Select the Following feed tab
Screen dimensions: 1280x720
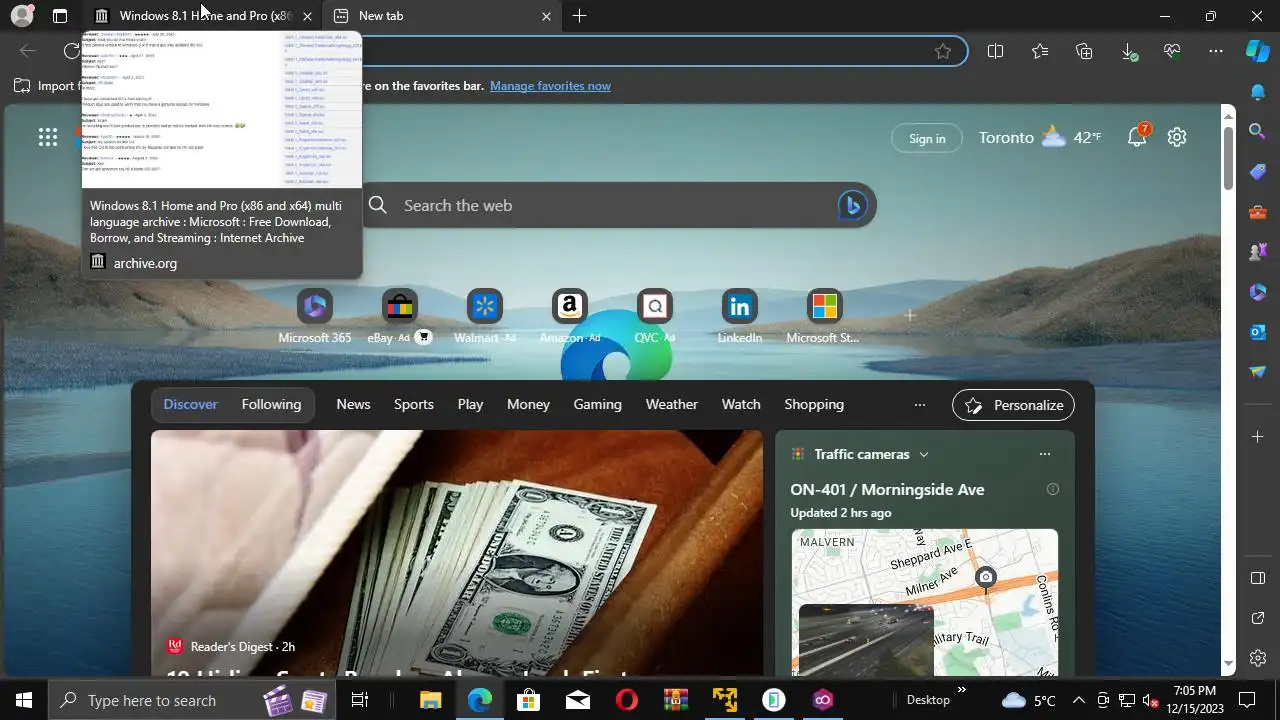pos(271,404)
